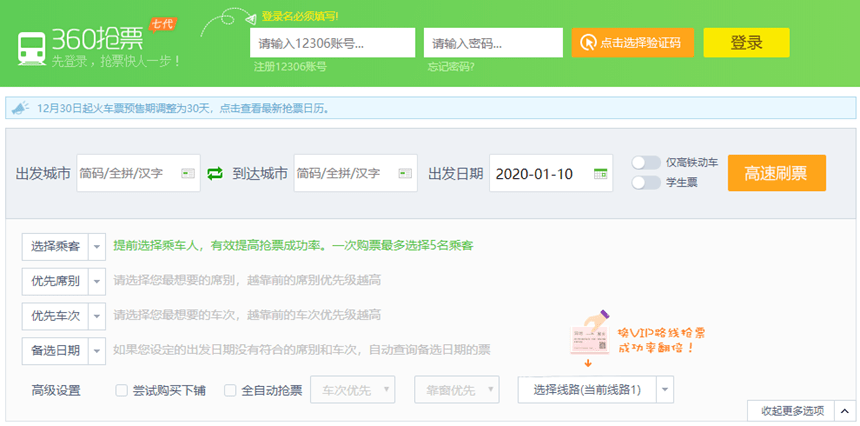Open the 注册12306账号 link
Viewport: 860px width, 426px height.
[x=290, y=67]
